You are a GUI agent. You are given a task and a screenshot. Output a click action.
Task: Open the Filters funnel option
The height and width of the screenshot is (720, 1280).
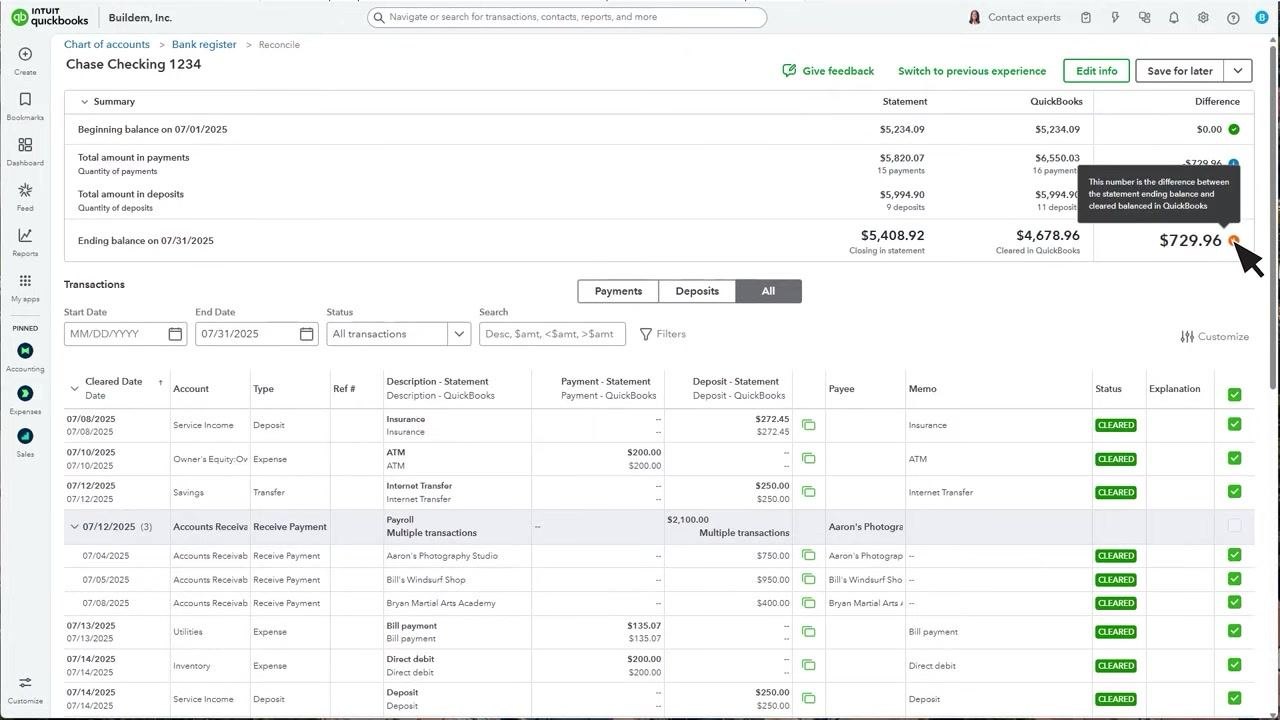[x=663, y=334]
